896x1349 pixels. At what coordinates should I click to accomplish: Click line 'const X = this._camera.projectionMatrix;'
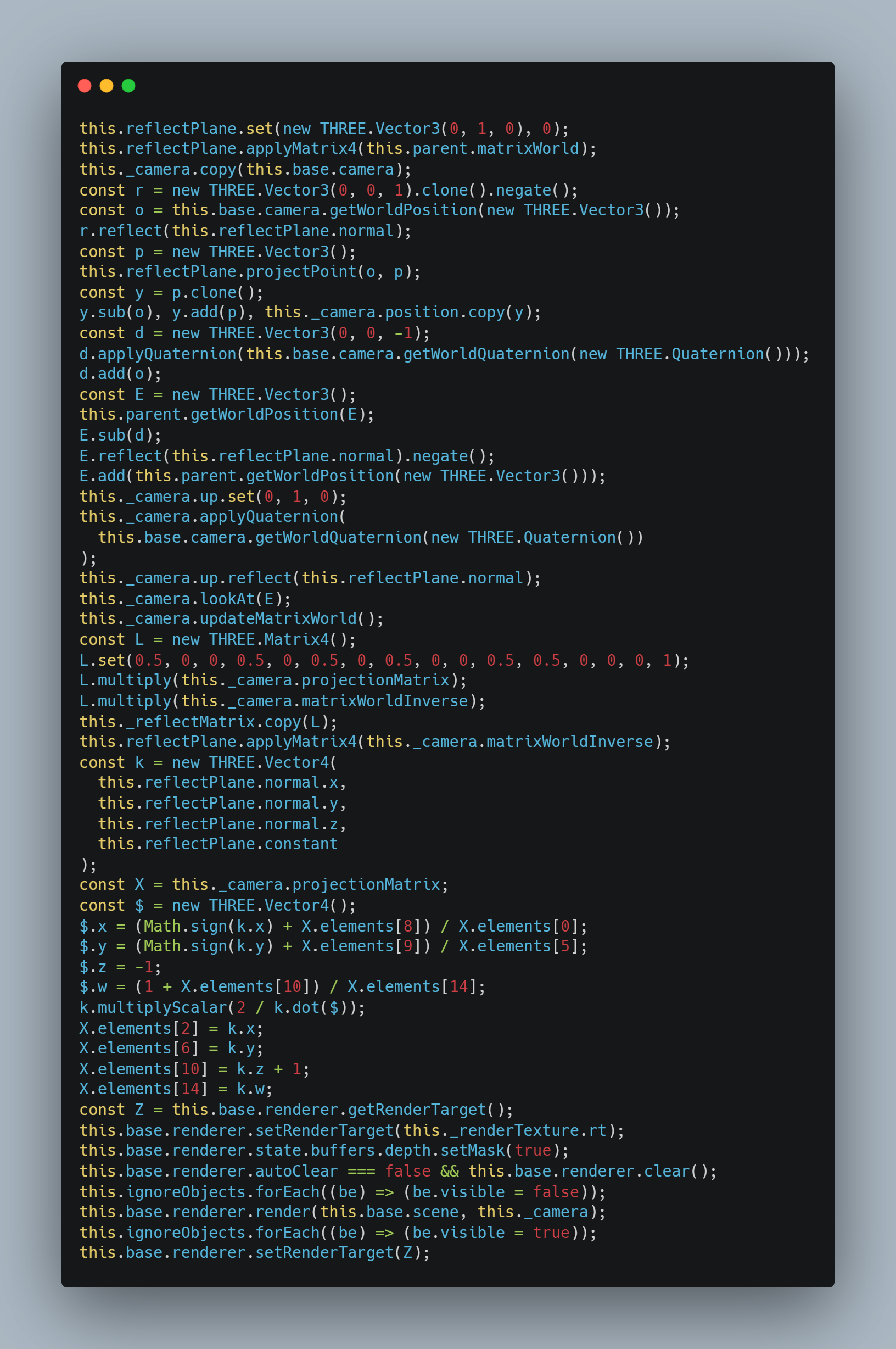tap(264, 885)
